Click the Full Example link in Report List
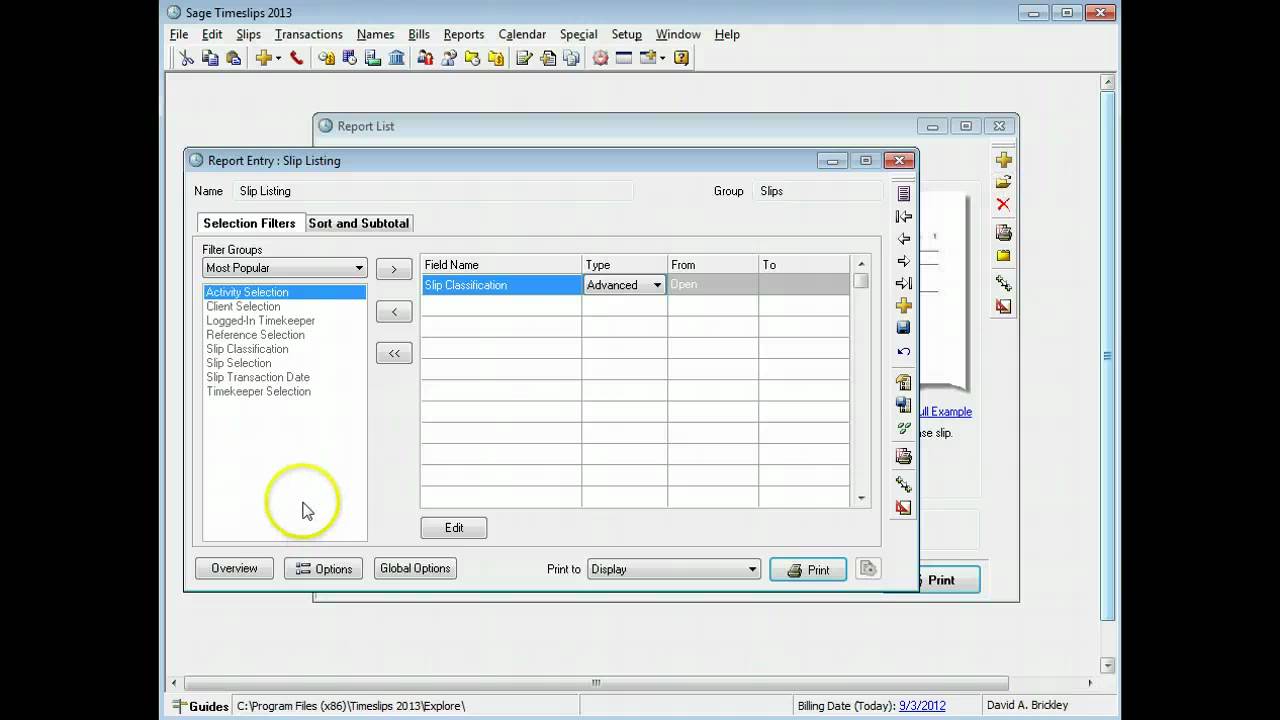This screenshot has width=1280, height=720. coord(945,411)
